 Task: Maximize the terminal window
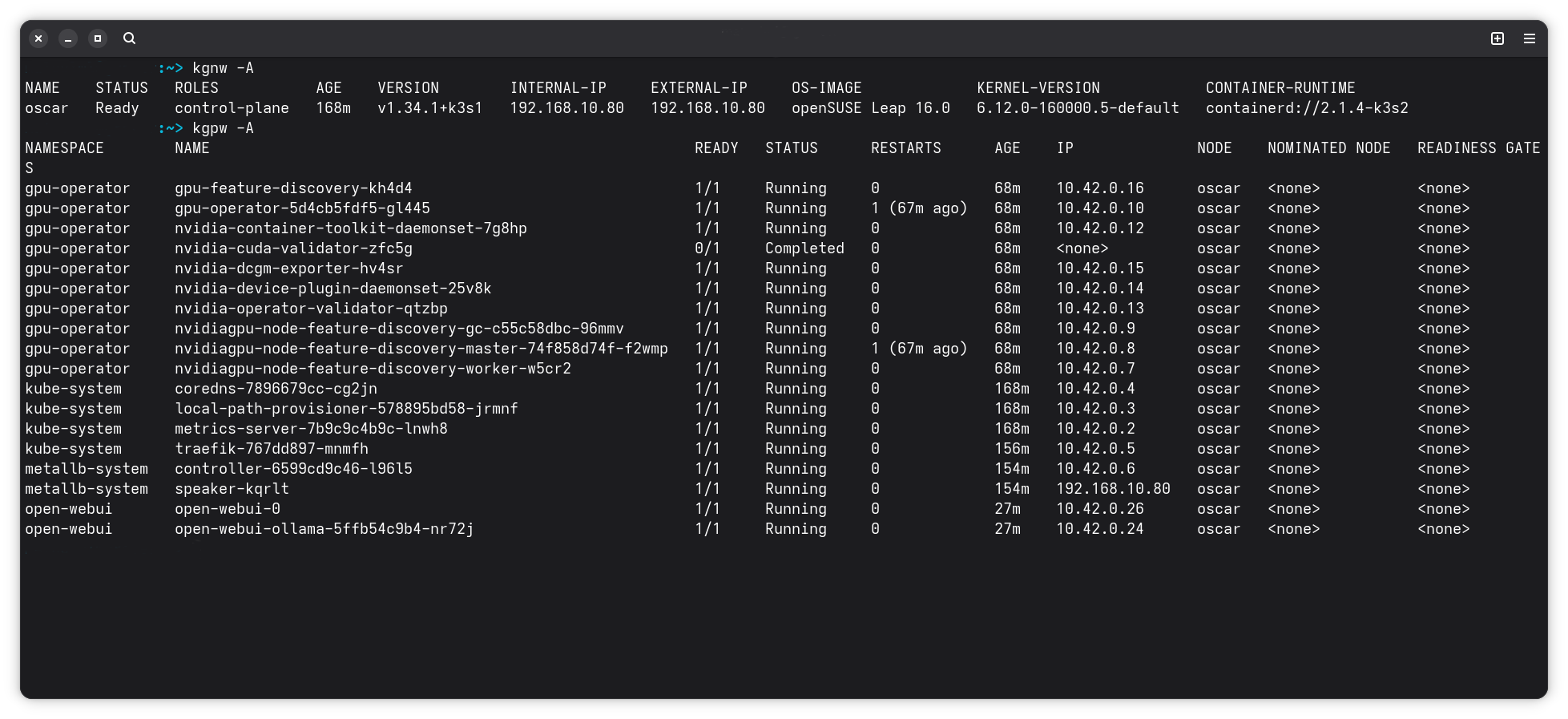click(98, 38)
